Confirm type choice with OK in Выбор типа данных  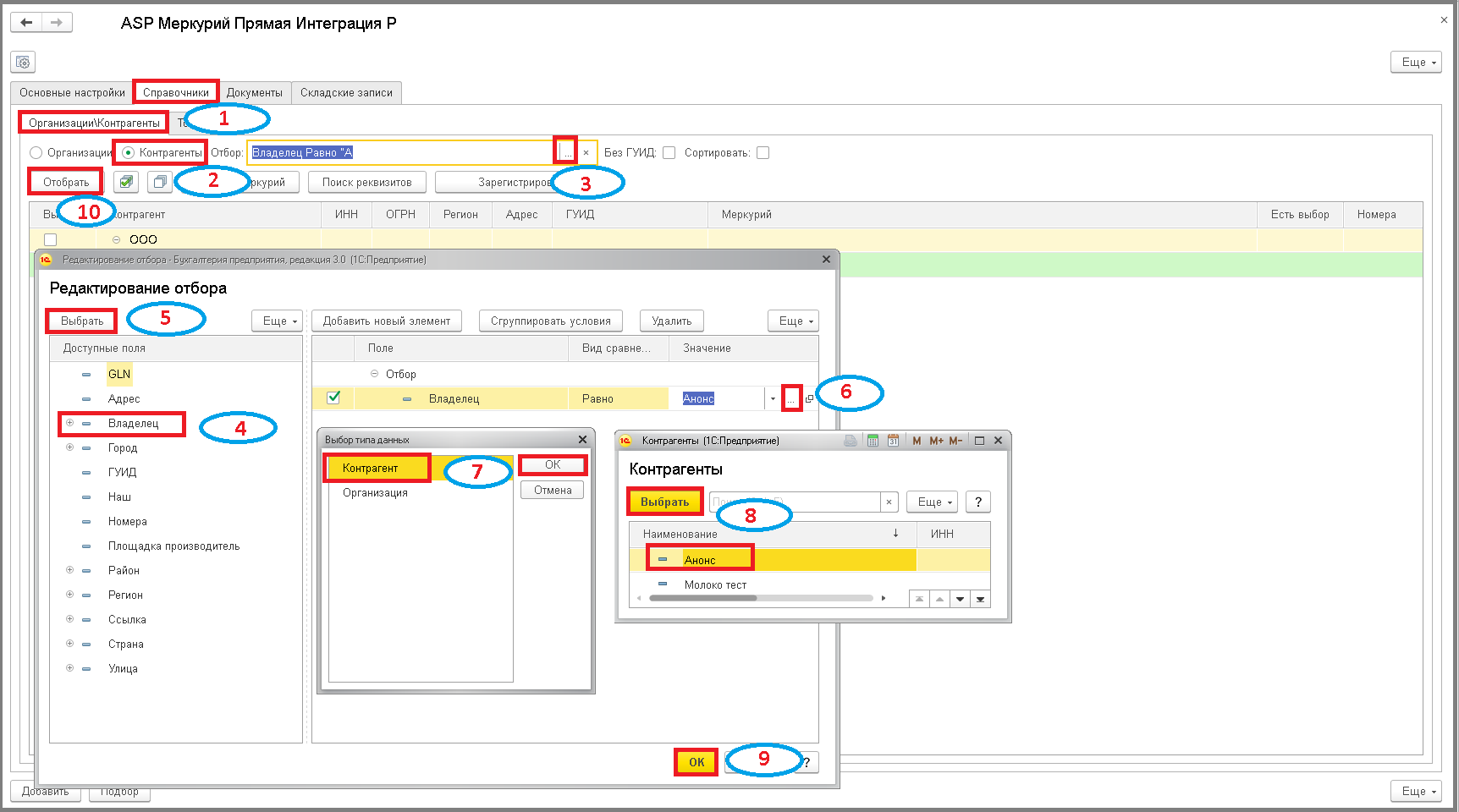point(553,464)
